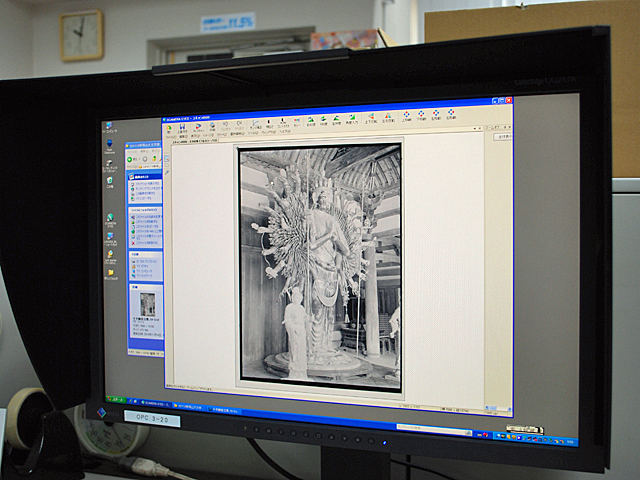
Task: Click the vertical flip icon
Action: (x=371, y=118)
